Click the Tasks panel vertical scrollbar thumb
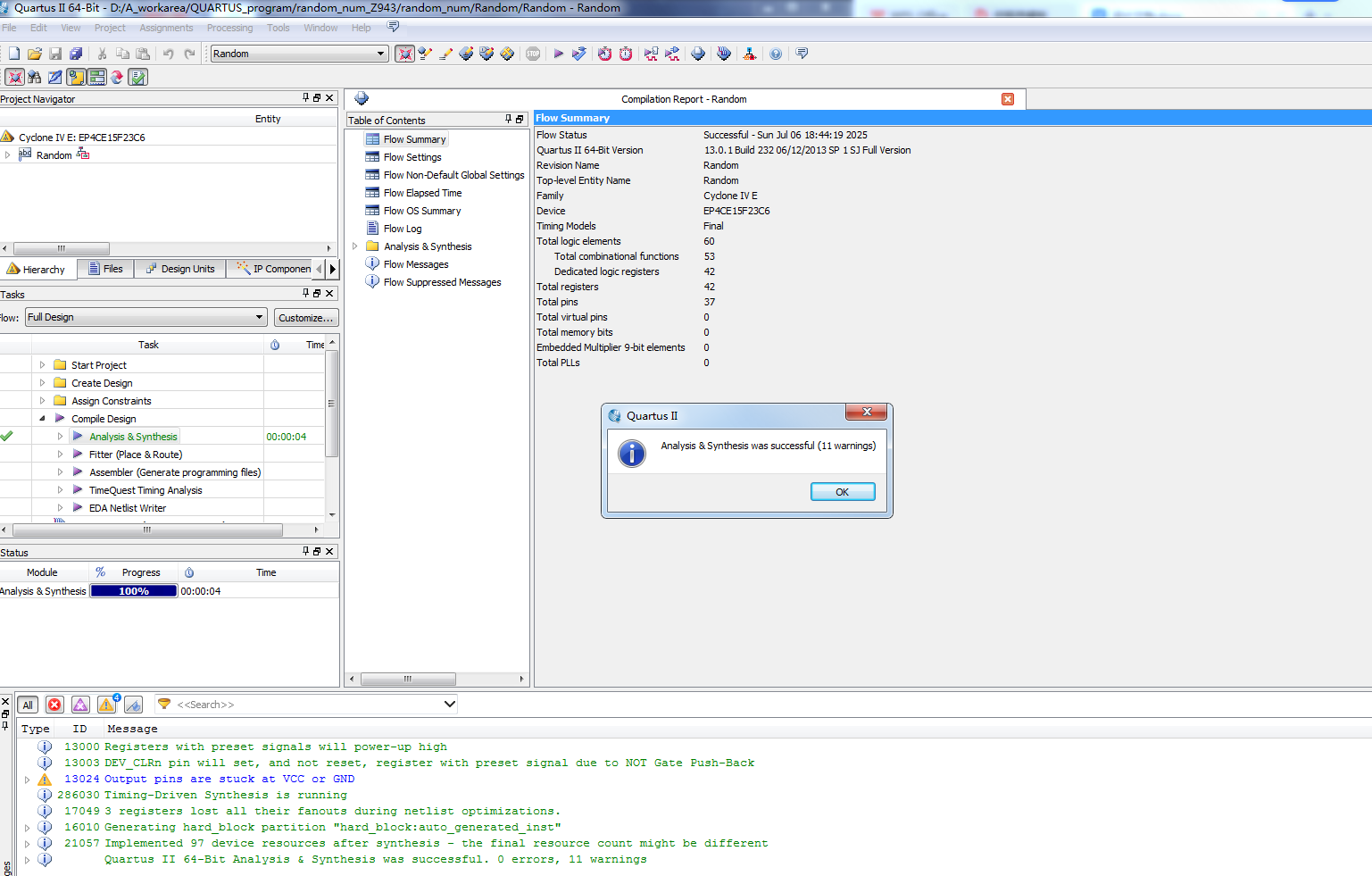 pos(331,404)
